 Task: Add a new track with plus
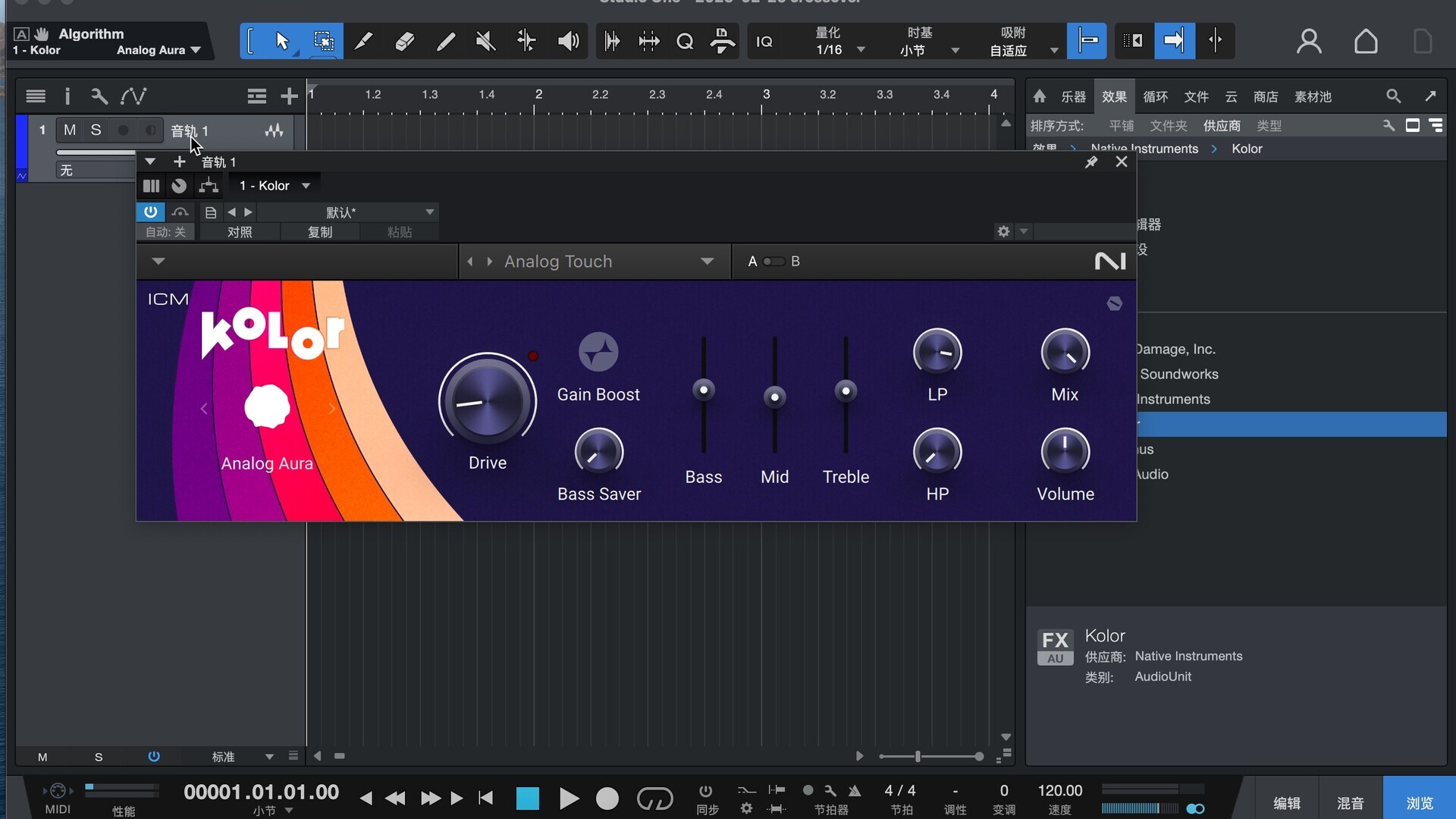[289, 96]
